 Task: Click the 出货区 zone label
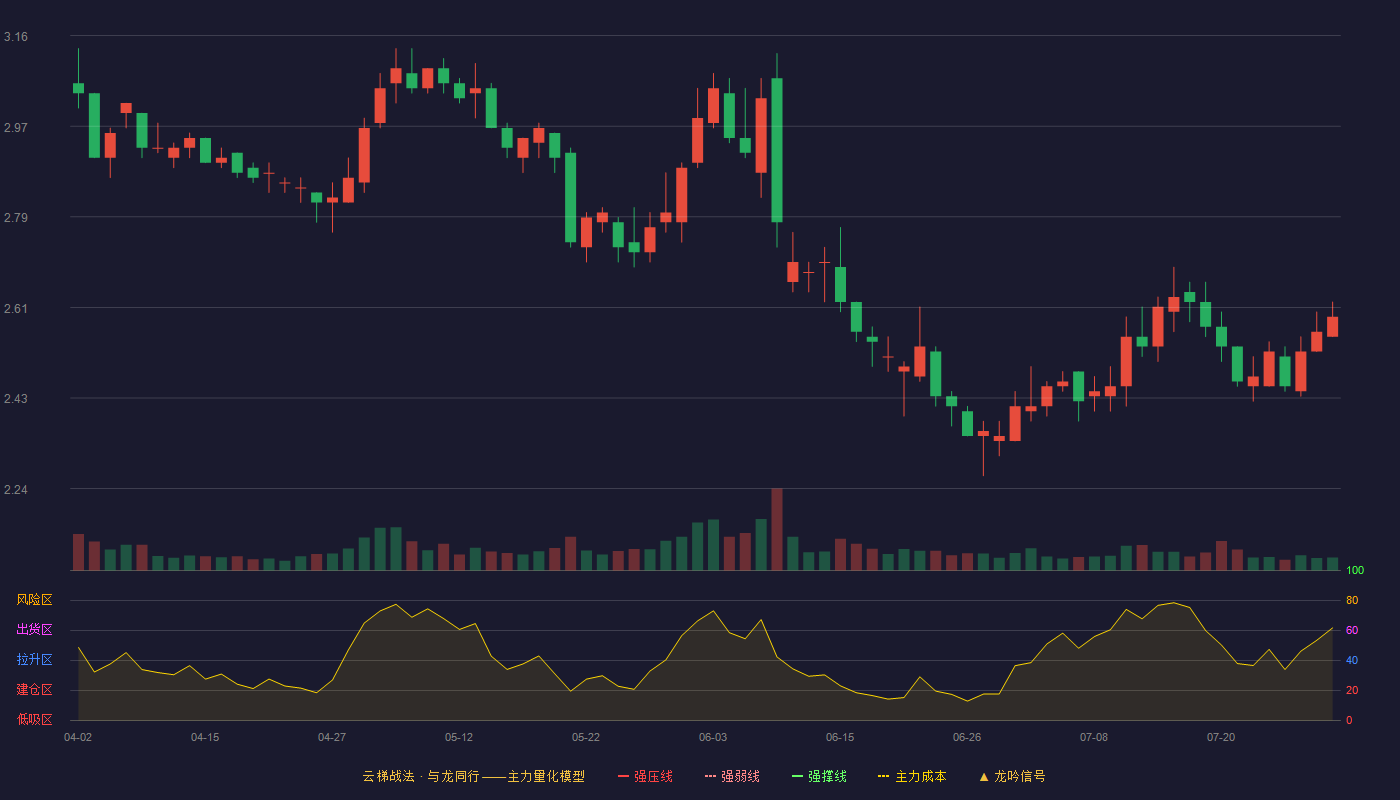click(x=34, y=630)
